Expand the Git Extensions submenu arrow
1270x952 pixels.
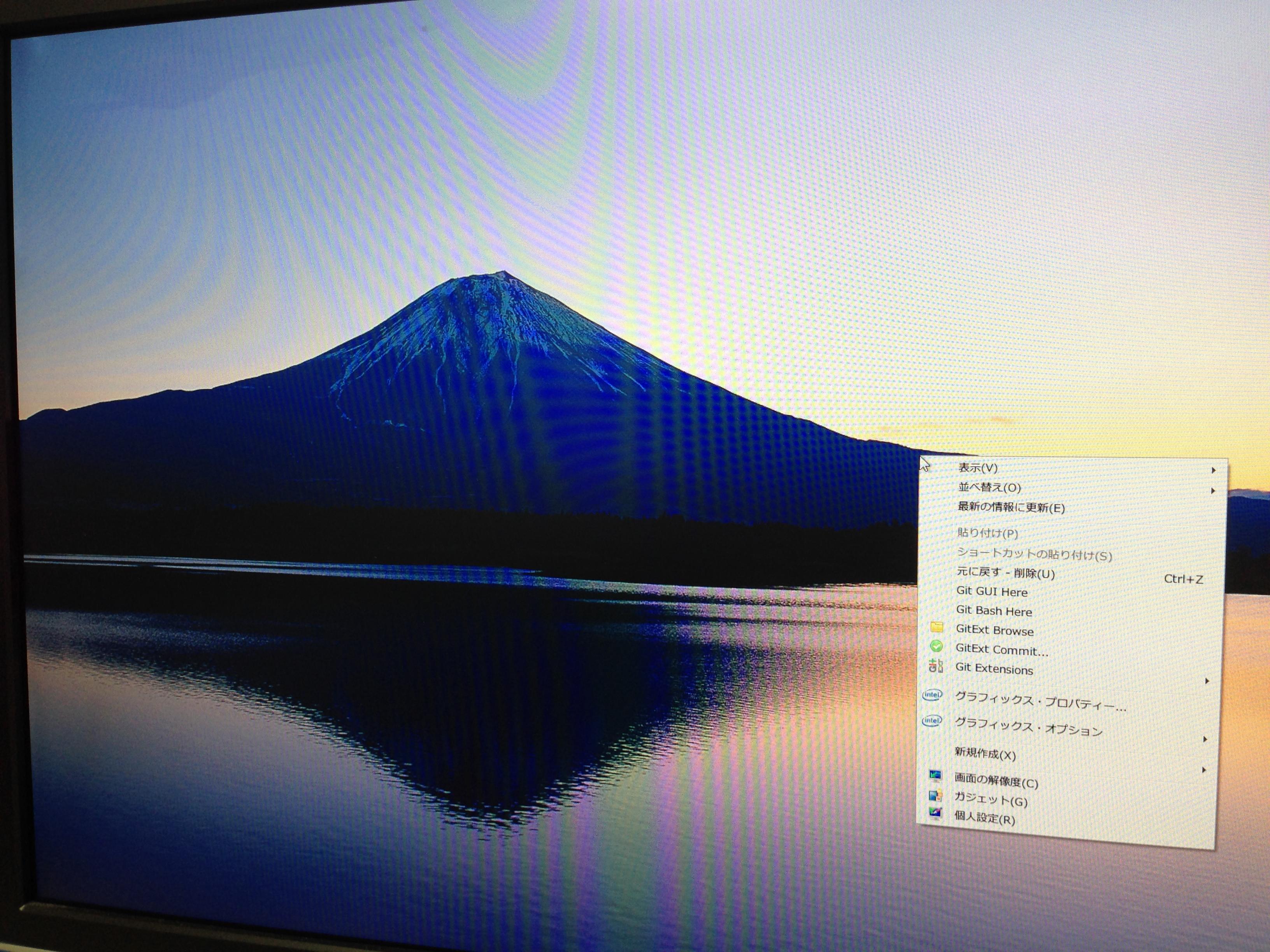coord(1207,681)
